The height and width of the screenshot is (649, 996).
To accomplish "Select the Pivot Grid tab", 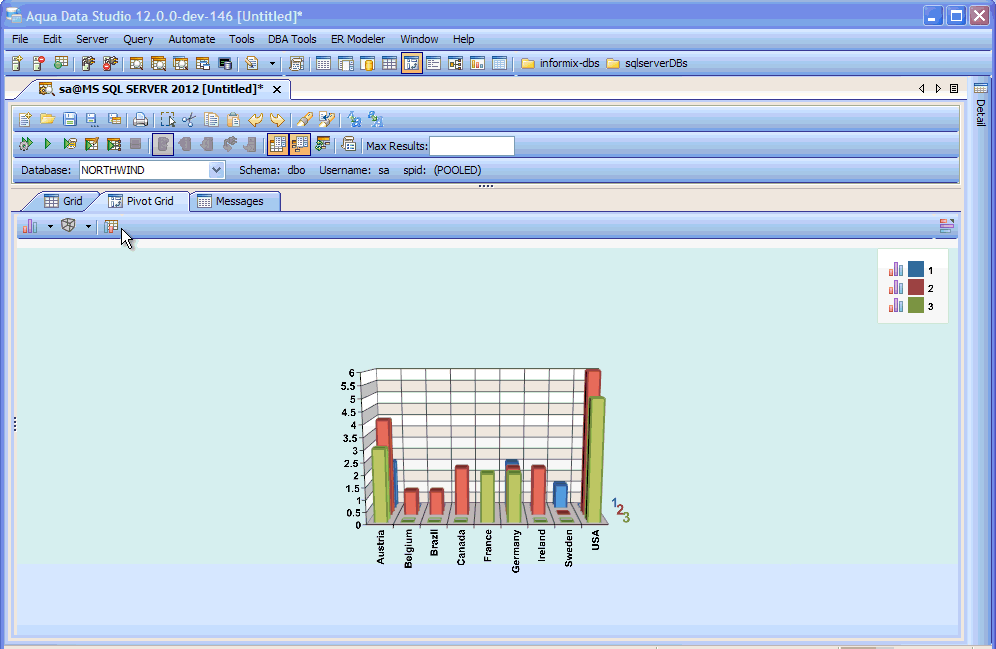I will (x=141, y=201).
